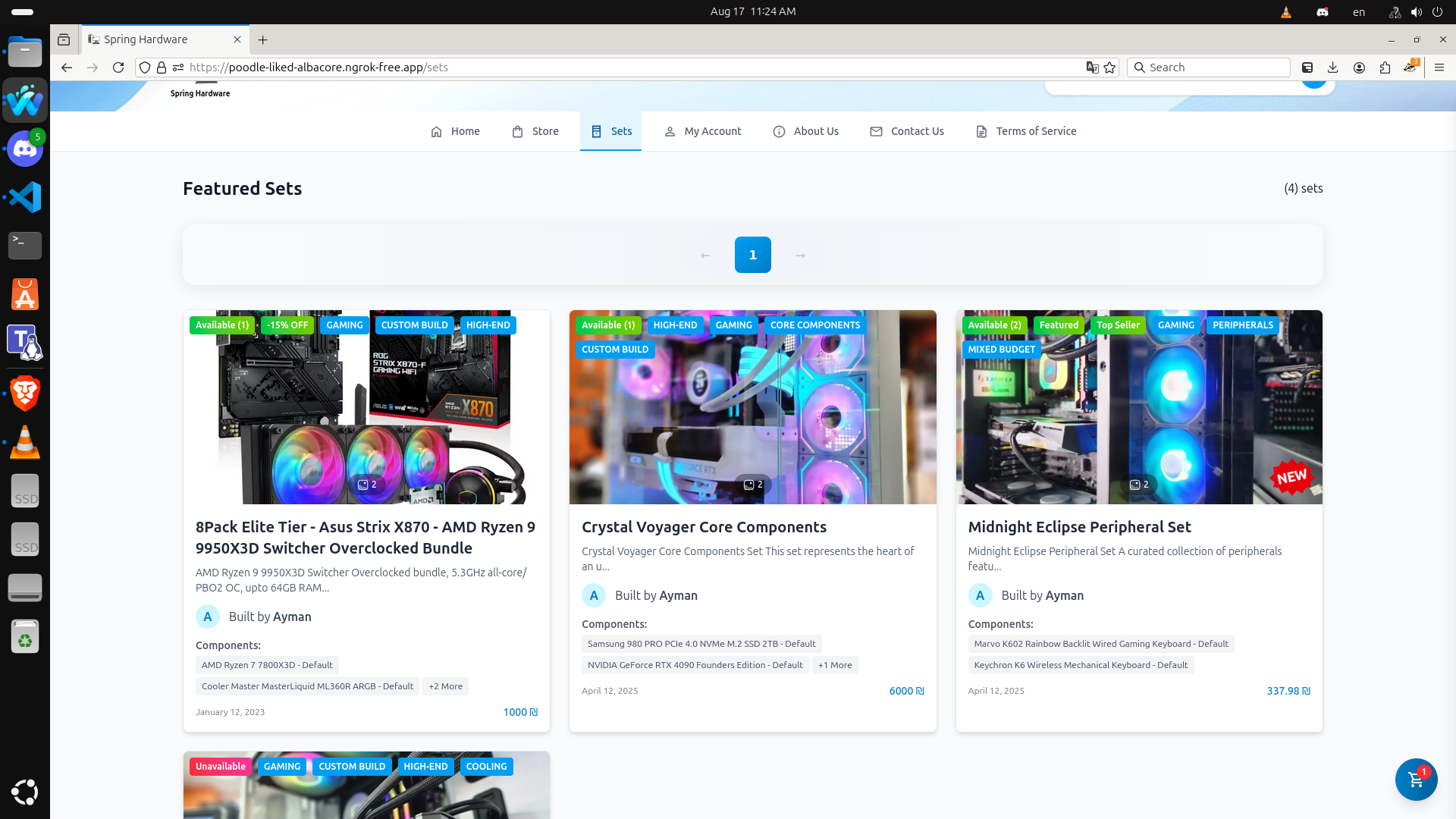Click the Firefox Search input field
Image resolution: width=1456 pixels, height=819 pixels.
(1209, 67)
